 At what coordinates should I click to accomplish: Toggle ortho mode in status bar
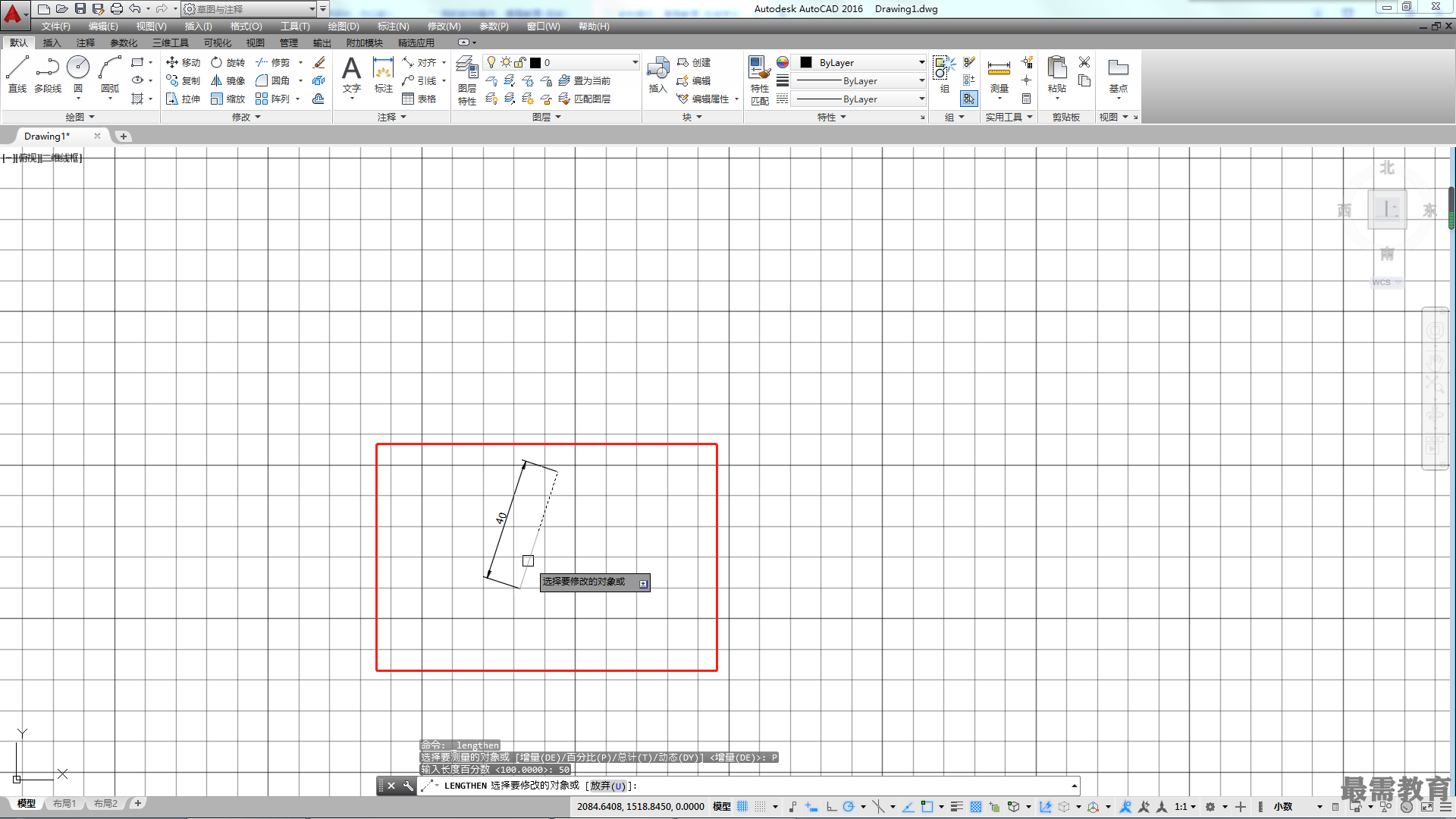[831, 806]
